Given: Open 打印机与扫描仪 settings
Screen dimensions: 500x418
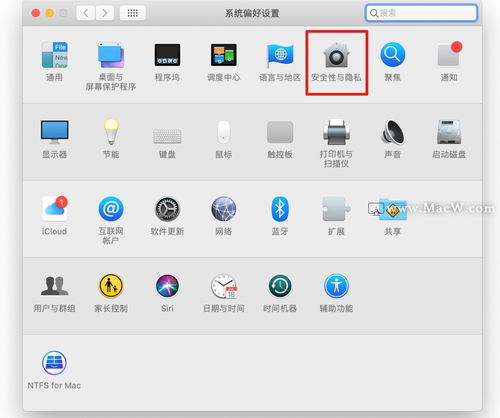Looking at the screenshot, I should (x=336, y=143).
